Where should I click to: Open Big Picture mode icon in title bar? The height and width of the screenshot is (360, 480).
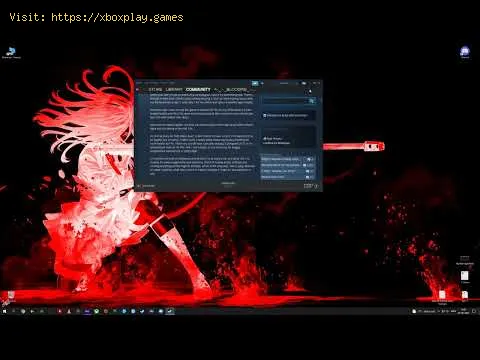(304, 83)
